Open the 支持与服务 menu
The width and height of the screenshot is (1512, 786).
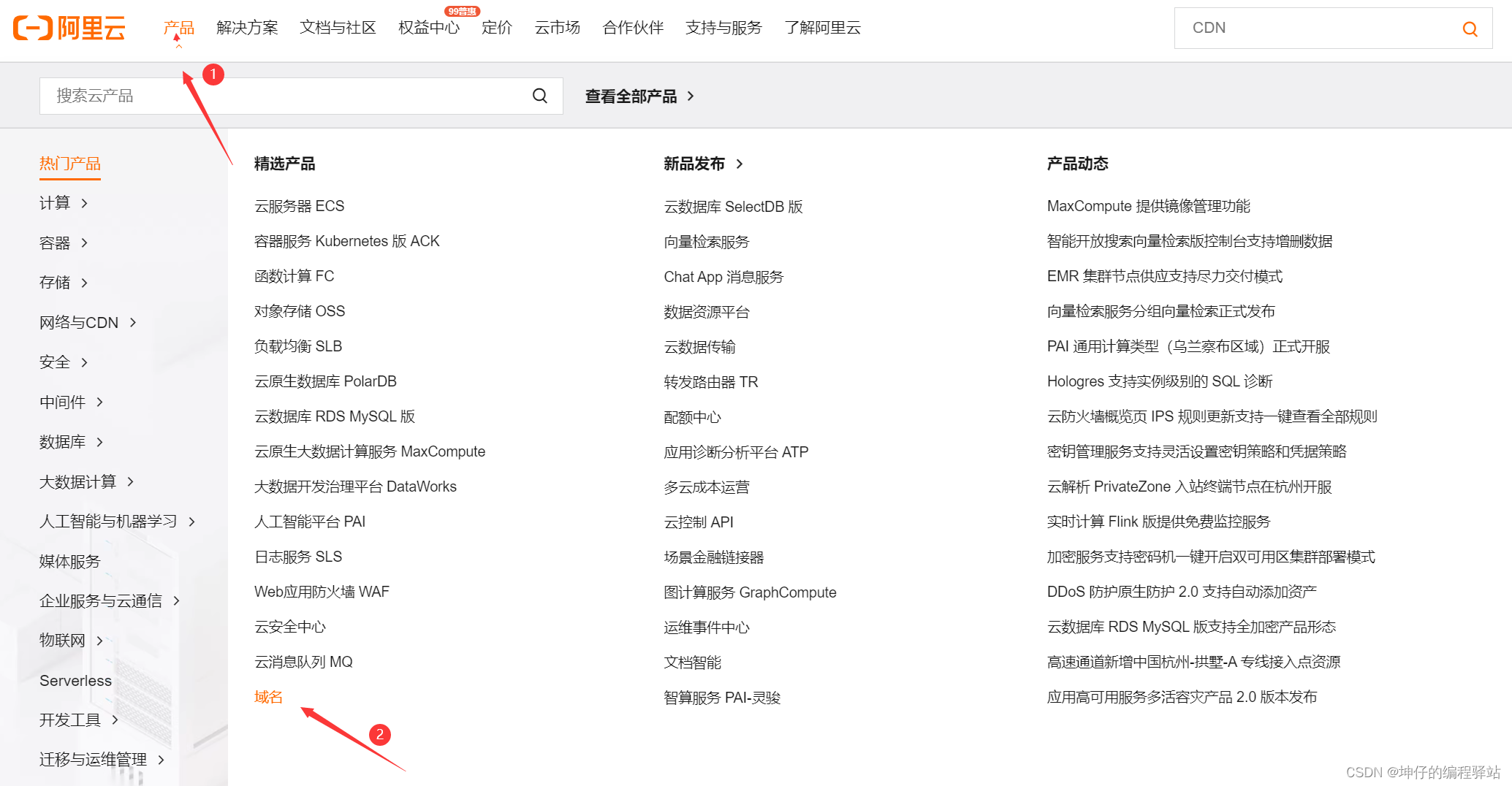(723, 28)
